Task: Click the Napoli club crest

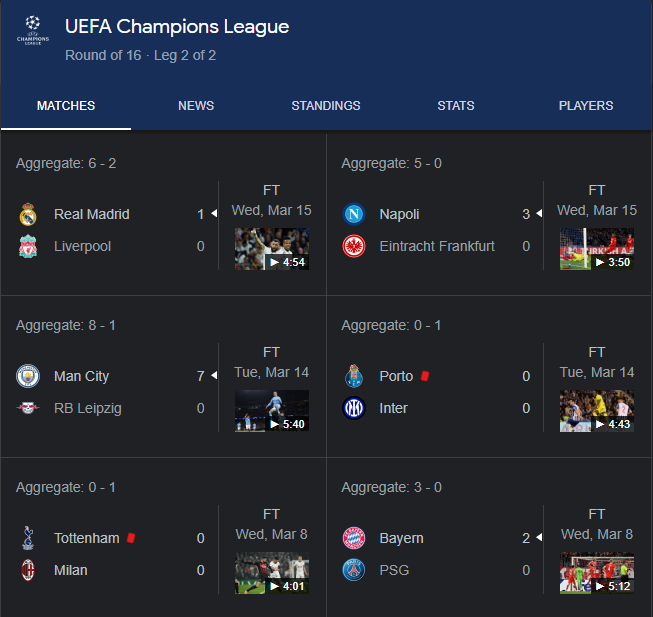Action: [x=353, y=214]
